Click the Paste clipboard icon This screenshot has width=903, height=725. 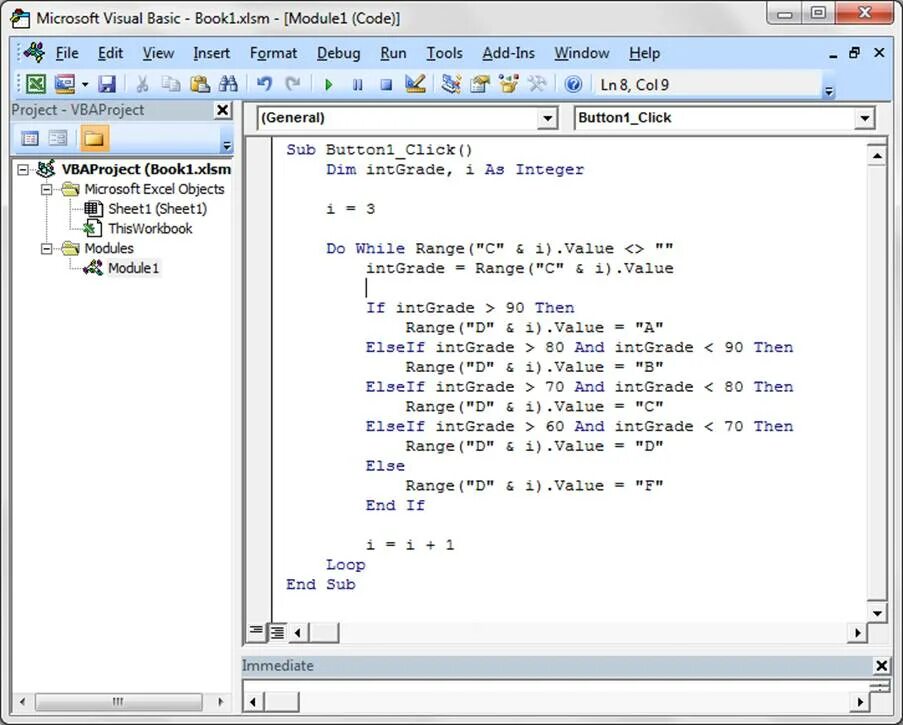(199, 84)
